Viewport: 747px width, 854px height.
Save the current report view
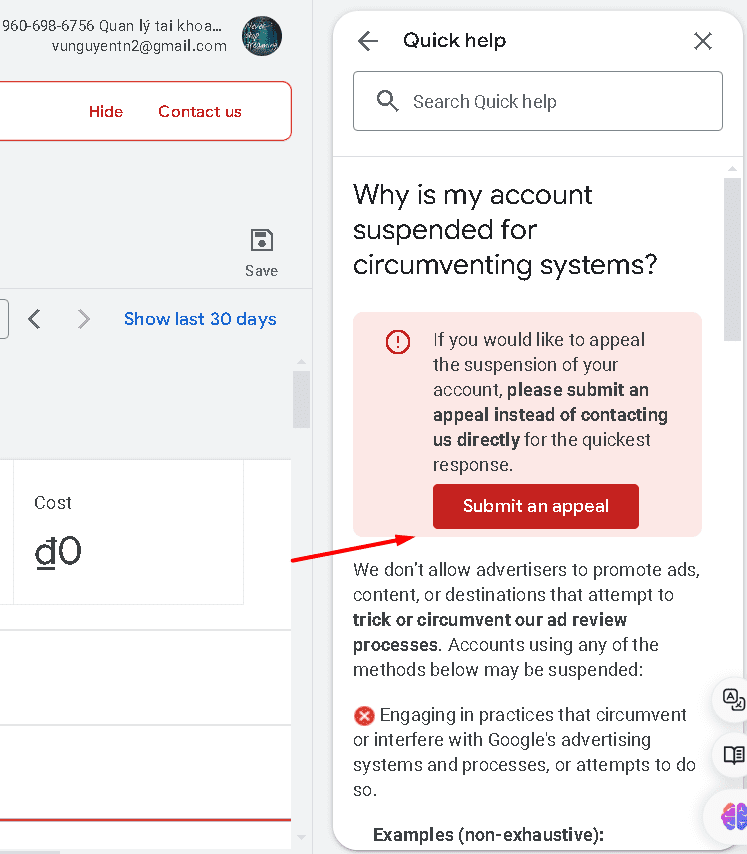click(x=261, y=253)
